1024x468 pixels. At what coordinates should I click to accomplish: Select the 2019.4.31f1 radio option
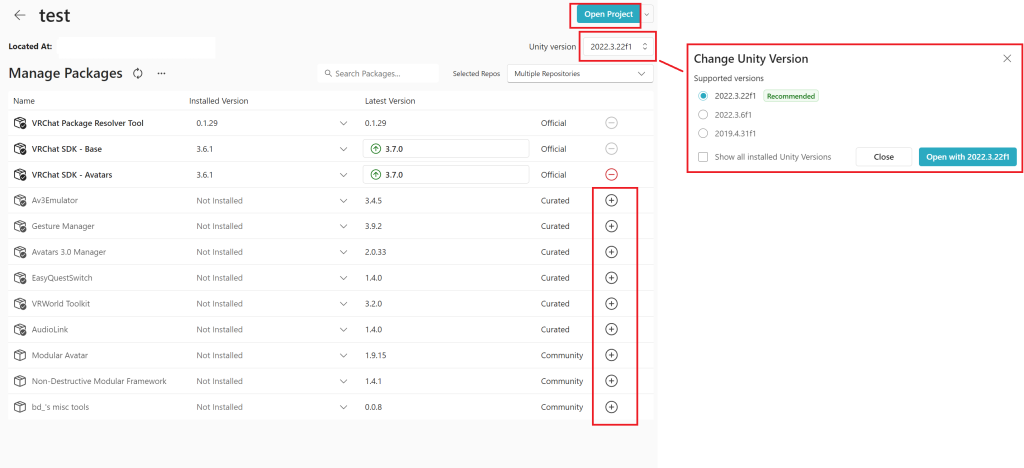(x=703, y=133)
